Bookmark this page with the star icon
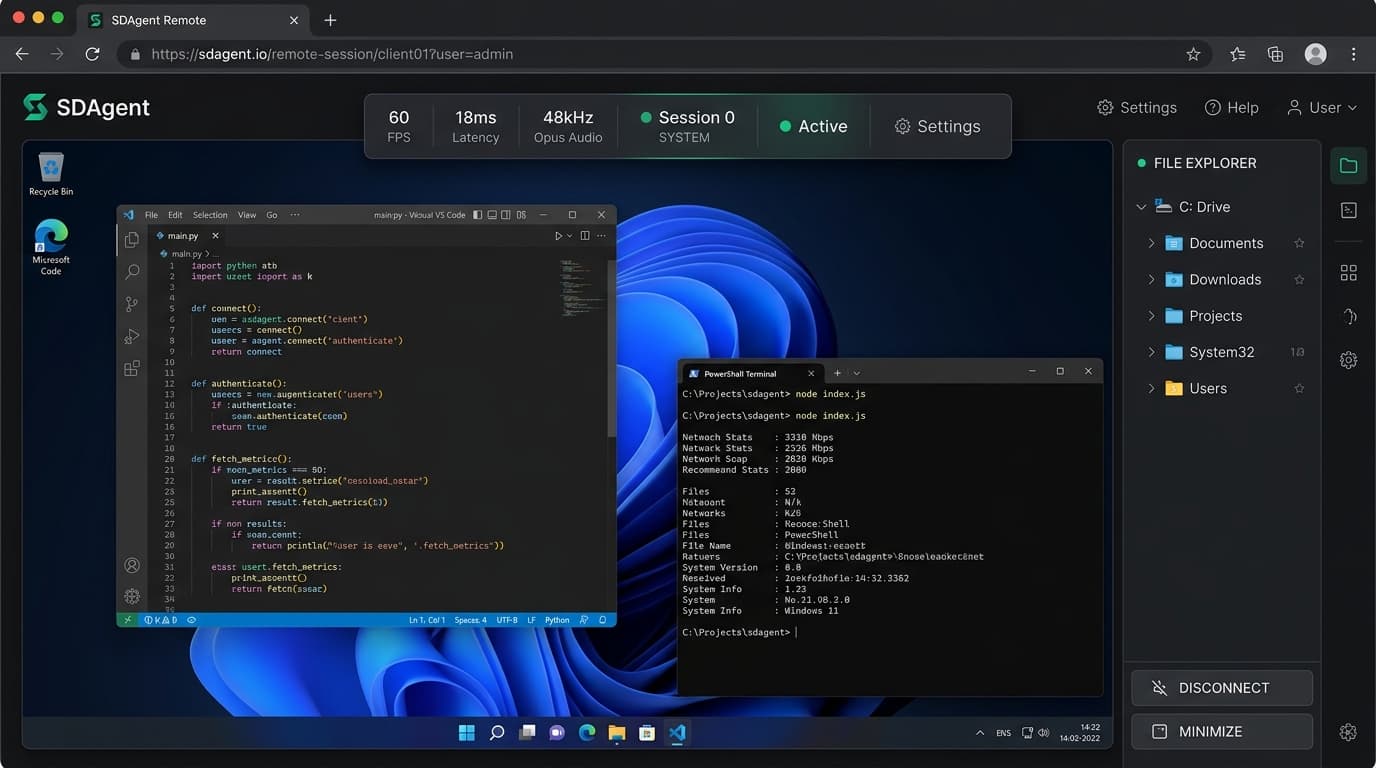Image resolution: width=1376 pixels, height=768 pixels. click(x=1193, y=54)
